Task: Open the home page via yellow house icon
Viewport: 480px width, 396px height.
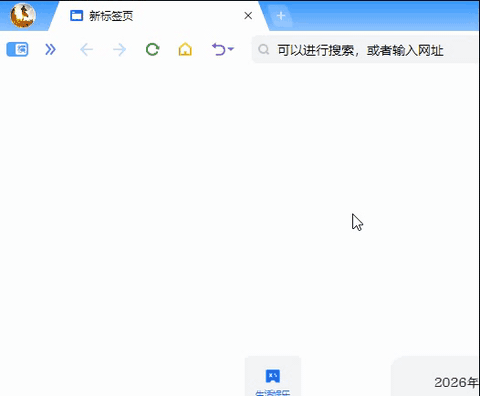Action: click(185, 50)
